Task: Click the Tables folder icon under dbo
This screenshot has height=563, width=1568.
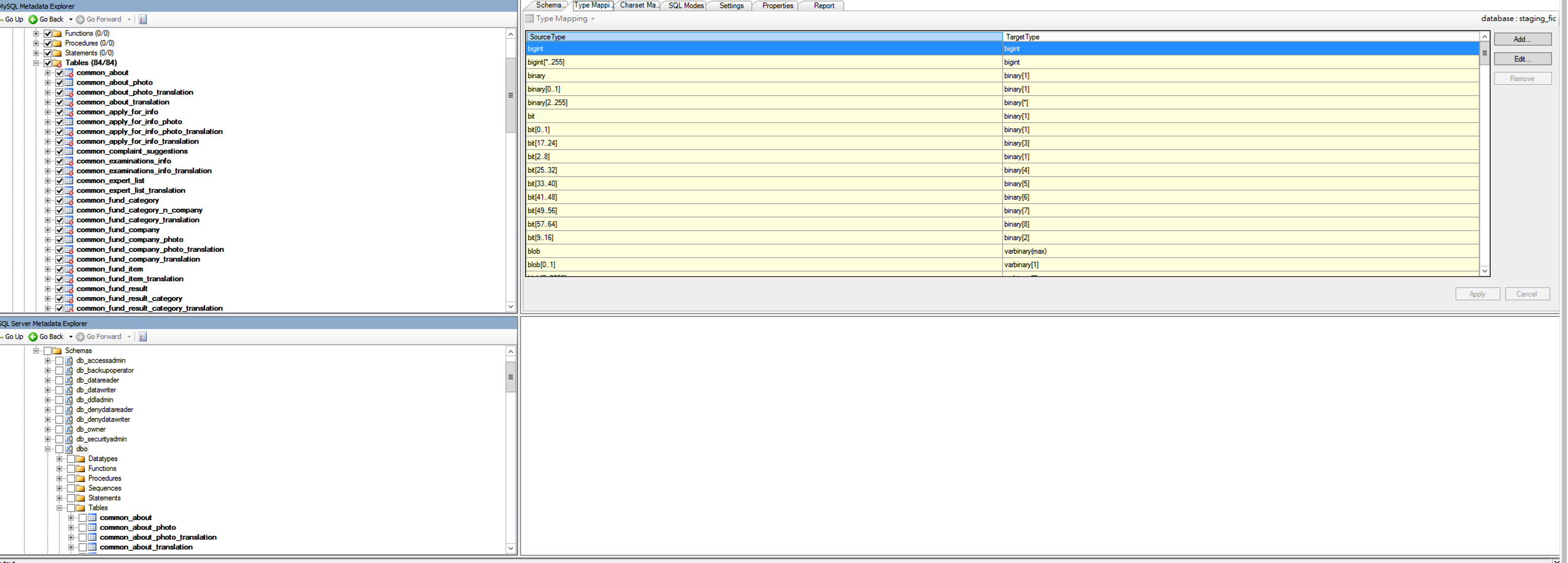Action: [x=80, y=508]
